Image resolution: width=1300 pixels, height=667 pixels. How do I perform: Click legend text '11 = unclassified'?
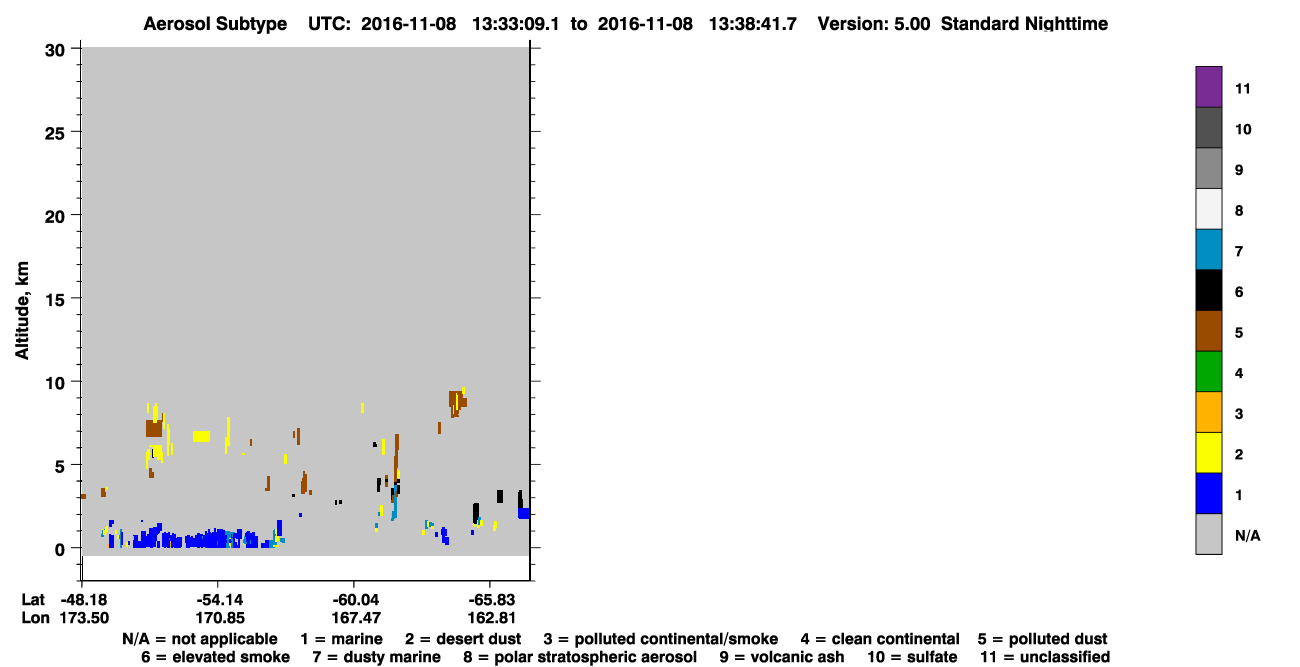pyautogui.click(x=1044, y=657)
